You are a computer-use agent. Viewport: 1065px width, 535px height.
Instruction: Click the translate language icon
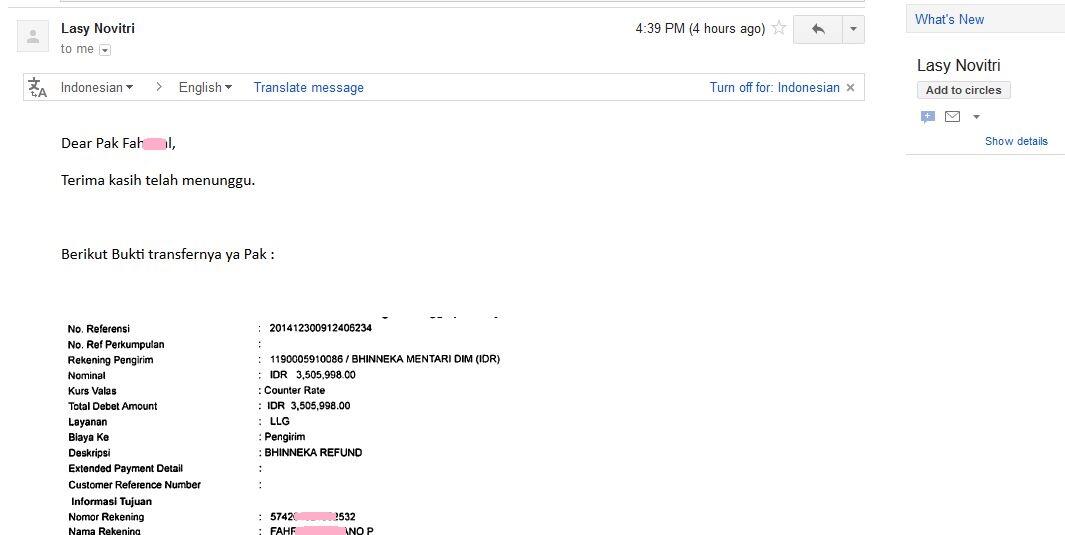pos(37,88)
